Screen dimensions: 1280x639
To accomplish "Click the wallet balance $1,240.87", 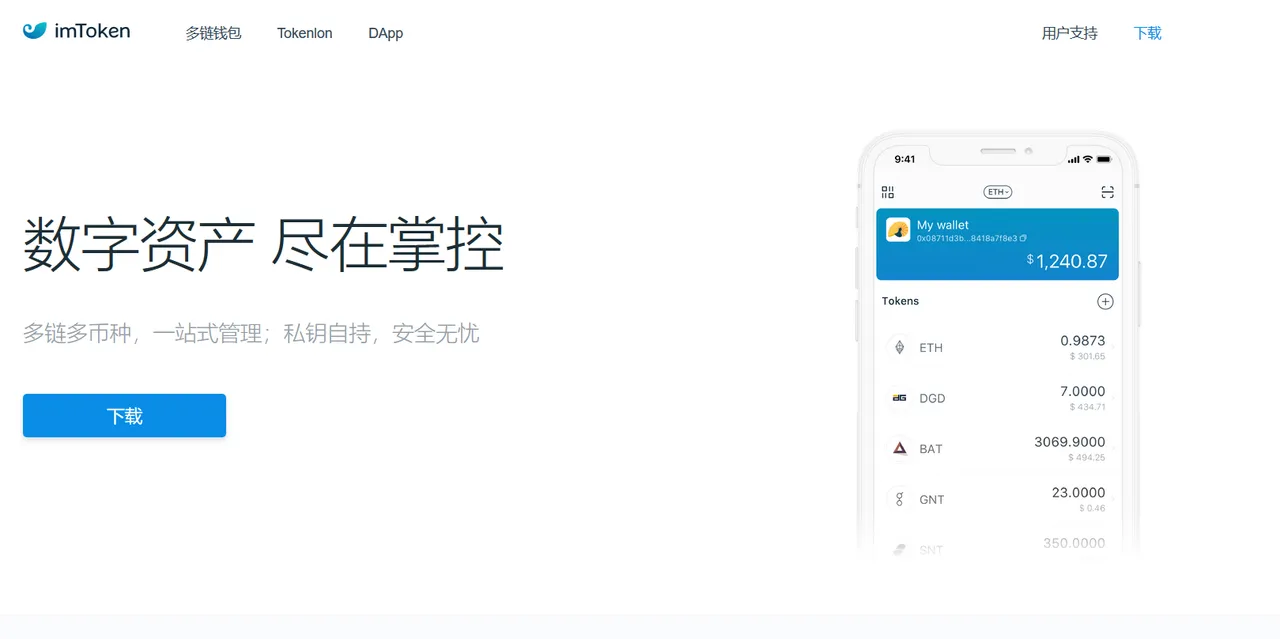I will [x=1067, y=261].
